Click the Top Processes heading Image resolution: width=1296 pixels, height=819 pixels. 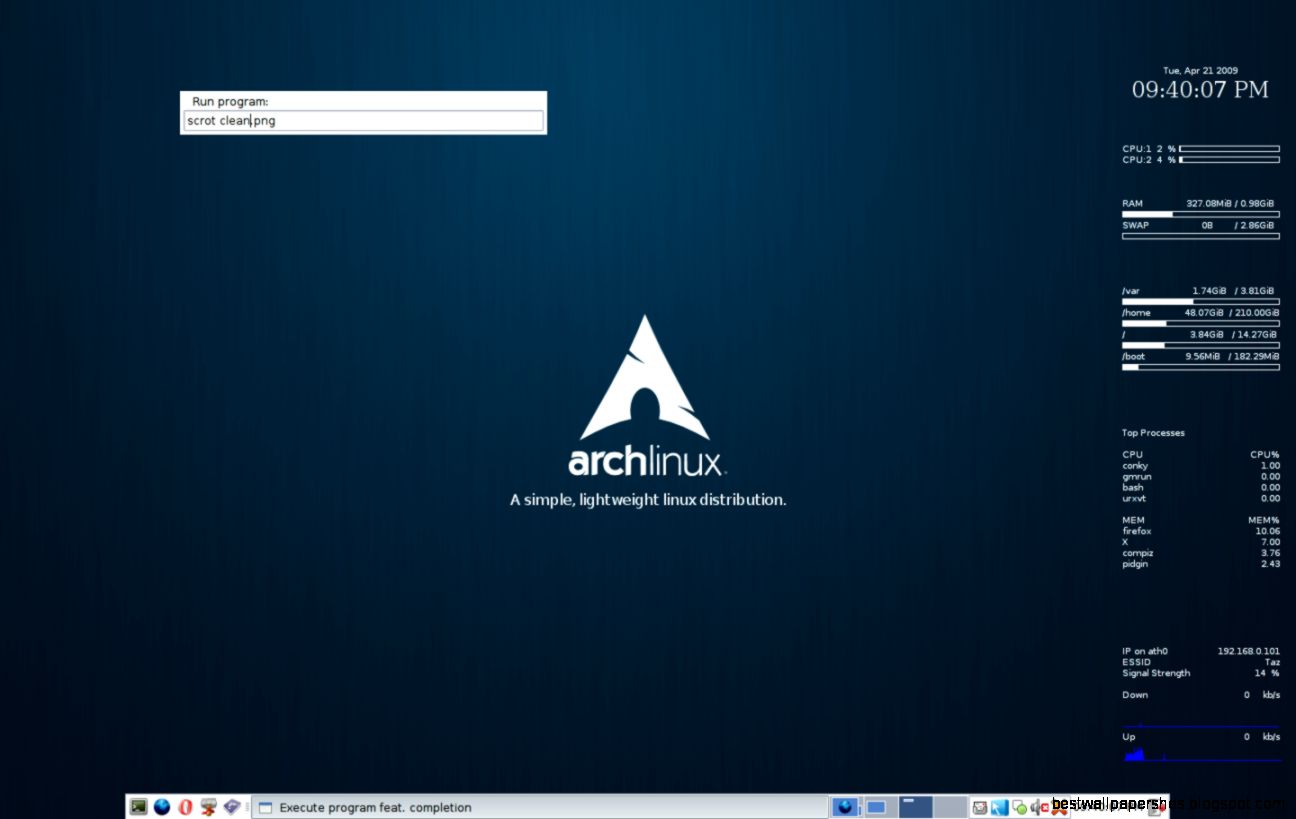tap(1153, 433)
